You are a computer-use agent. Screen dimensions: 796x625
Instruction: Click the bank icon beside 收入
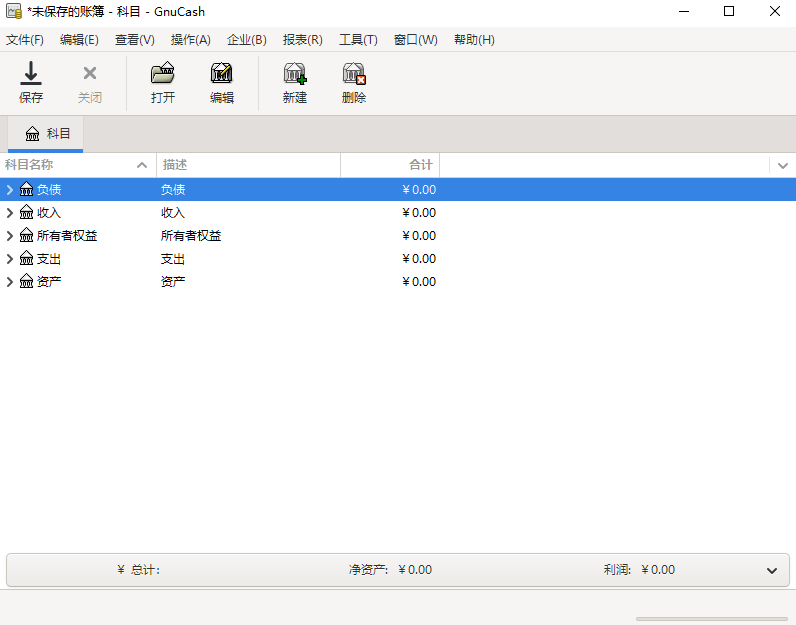click(26, 212)
